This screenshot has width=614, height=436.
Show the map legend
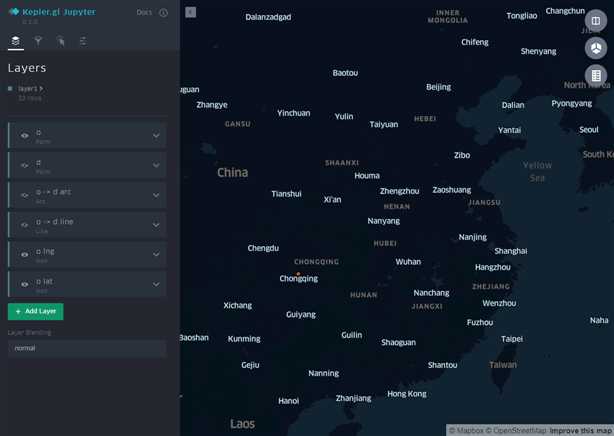tap(596, 75)
